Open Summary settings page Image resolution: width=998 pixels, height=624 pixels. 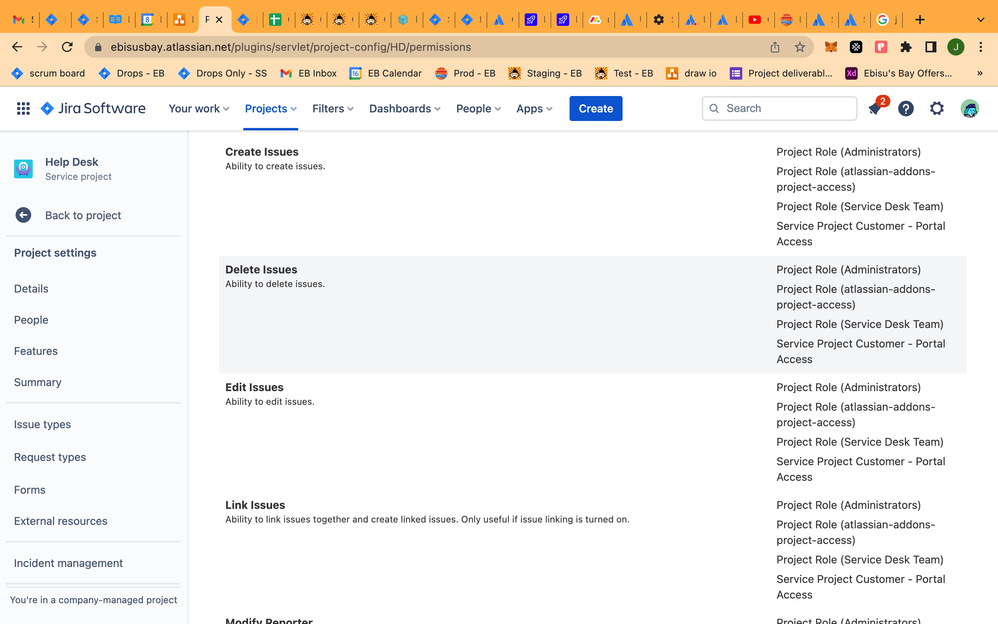(x=38, y=382)
